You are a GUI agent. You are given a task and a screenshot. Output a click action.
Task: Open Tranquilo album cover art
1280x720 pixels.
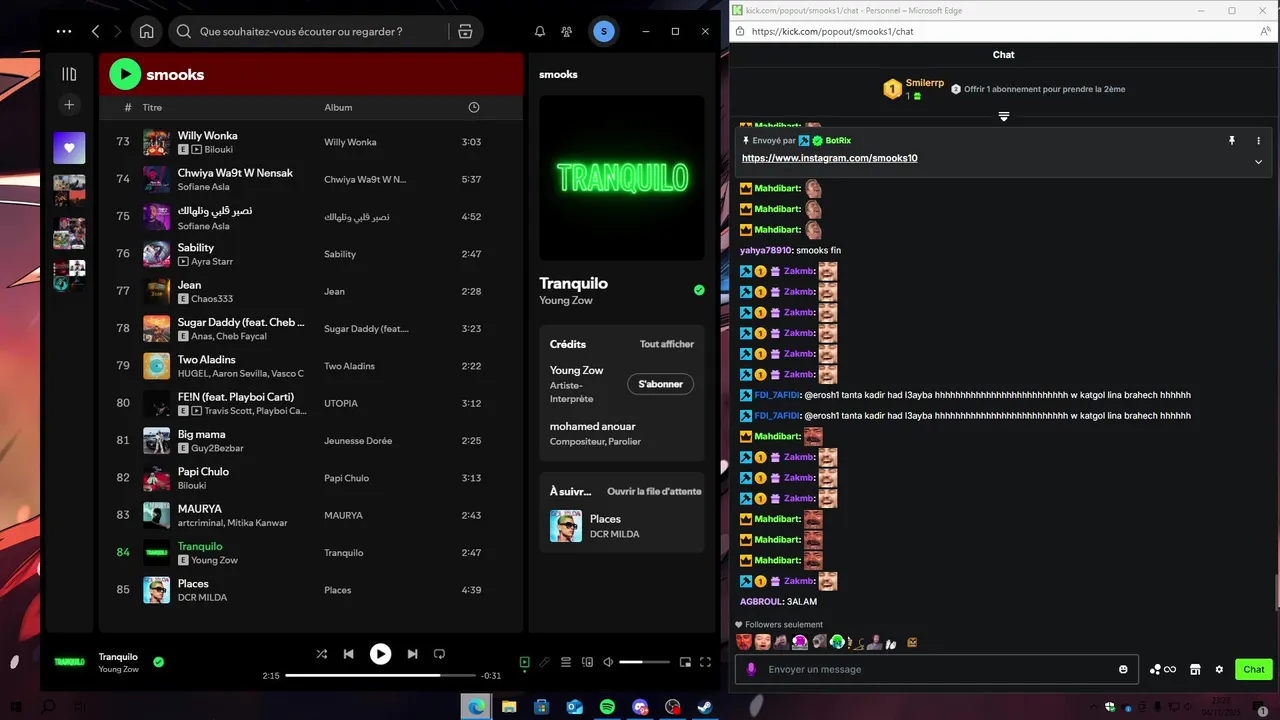[621, 178]
